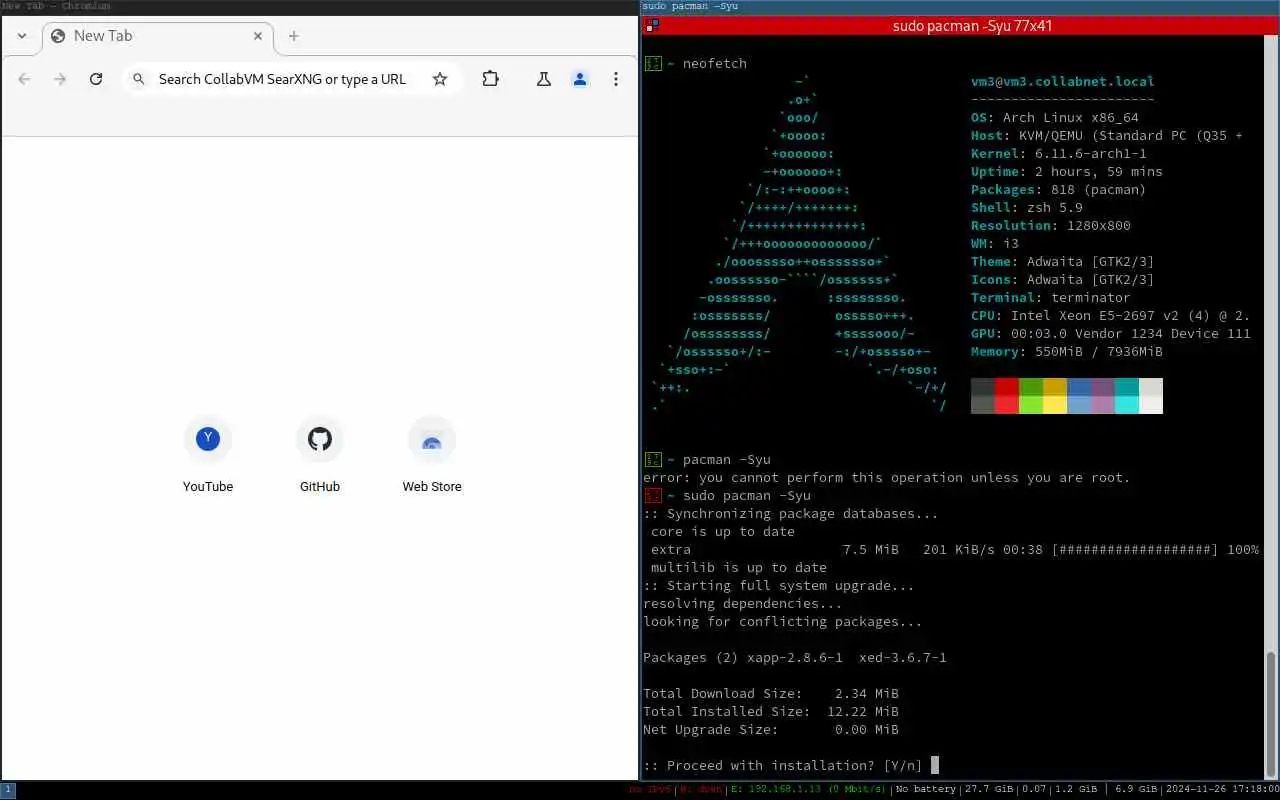Click the 'Shell: zsh 5.9' line
Image resolution: width=1280 pixels, height=800 pixels.
1027,208
